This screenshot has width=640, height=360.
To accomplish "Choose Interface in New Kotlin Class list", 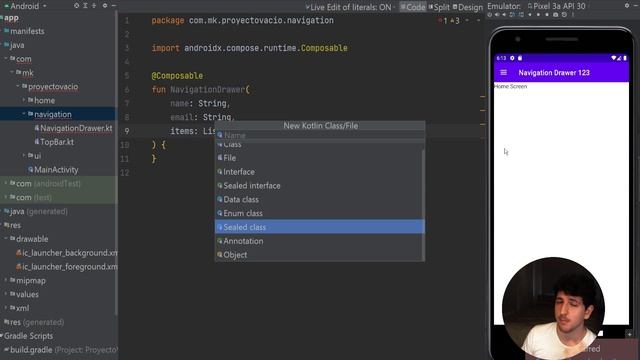I will 320,172.
